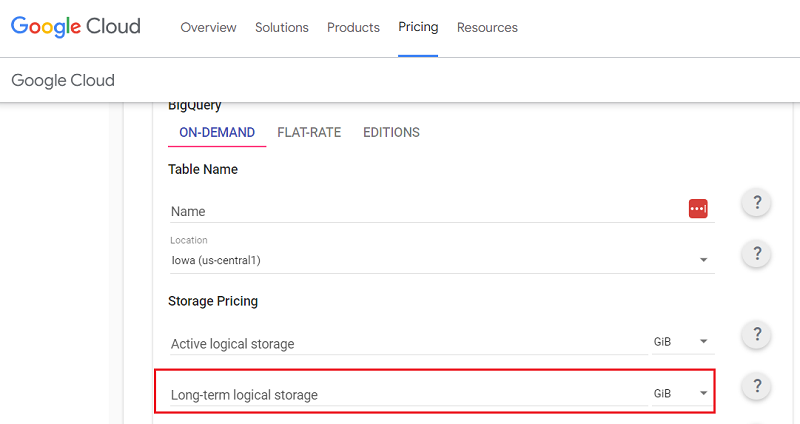
Task: Focus the Long-term logical storage input field
Action: pos(409,394)
